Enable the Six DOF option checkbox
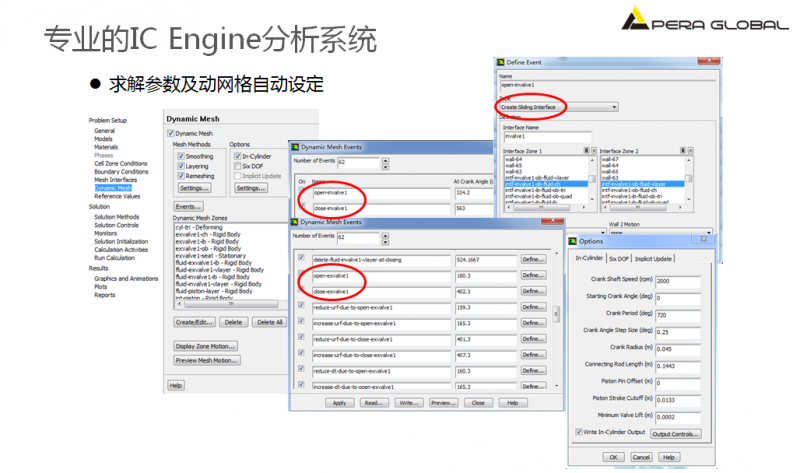The image size is (800, 473). 238,166
